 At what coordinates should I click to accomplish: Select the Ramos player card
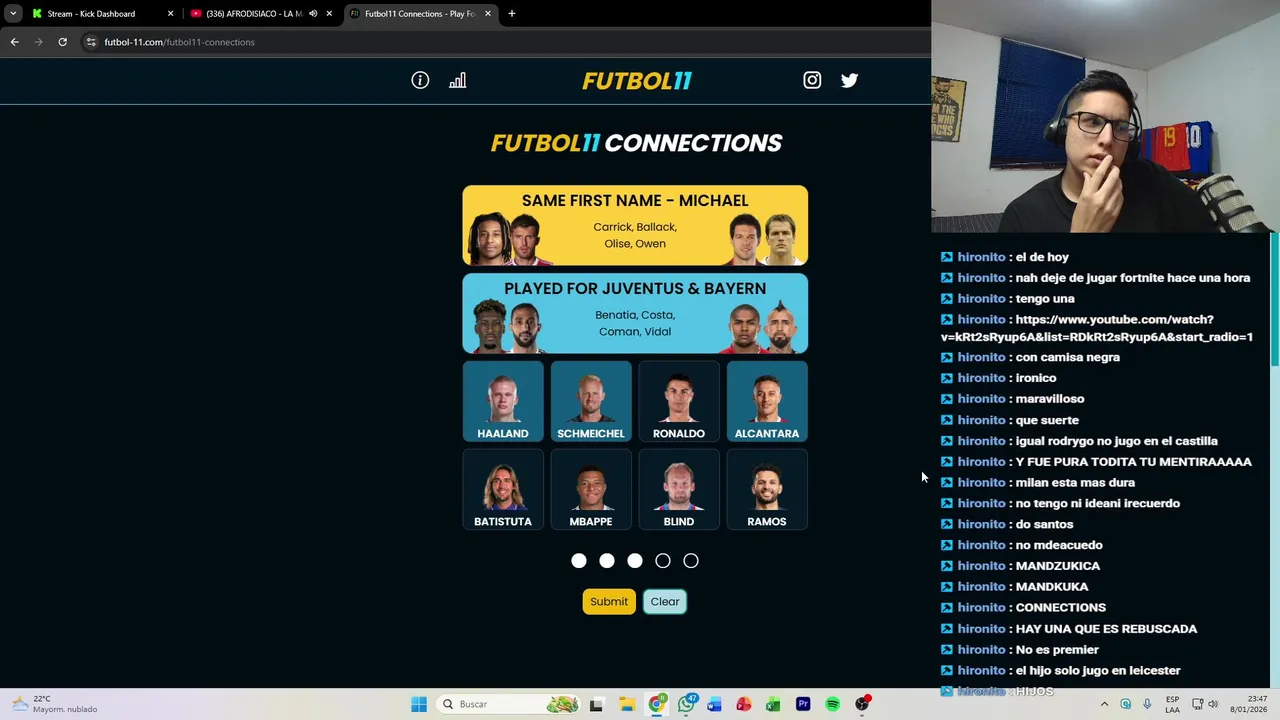(767, 489)
